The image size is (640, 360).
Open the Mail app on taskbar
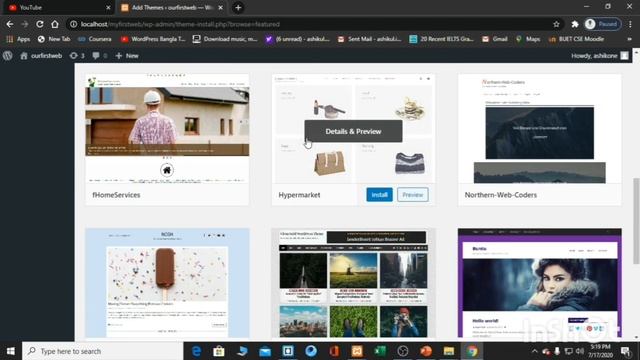pos(265,351)
